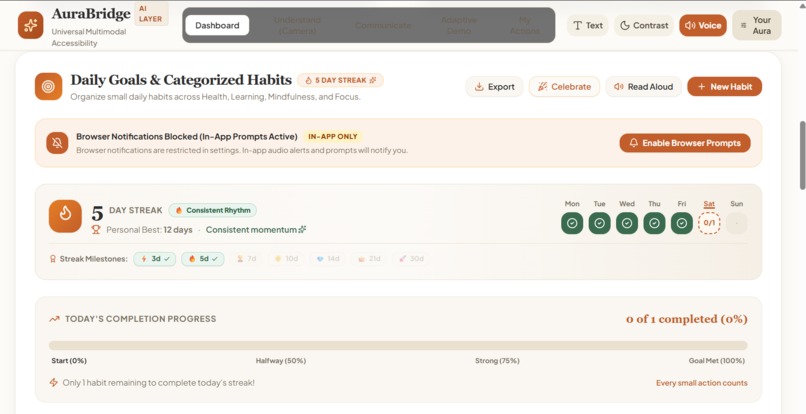The width and height of the screenshot is (806, 414).
Task: Click the Consistent Rhythm badge
Action: point(213,210)
